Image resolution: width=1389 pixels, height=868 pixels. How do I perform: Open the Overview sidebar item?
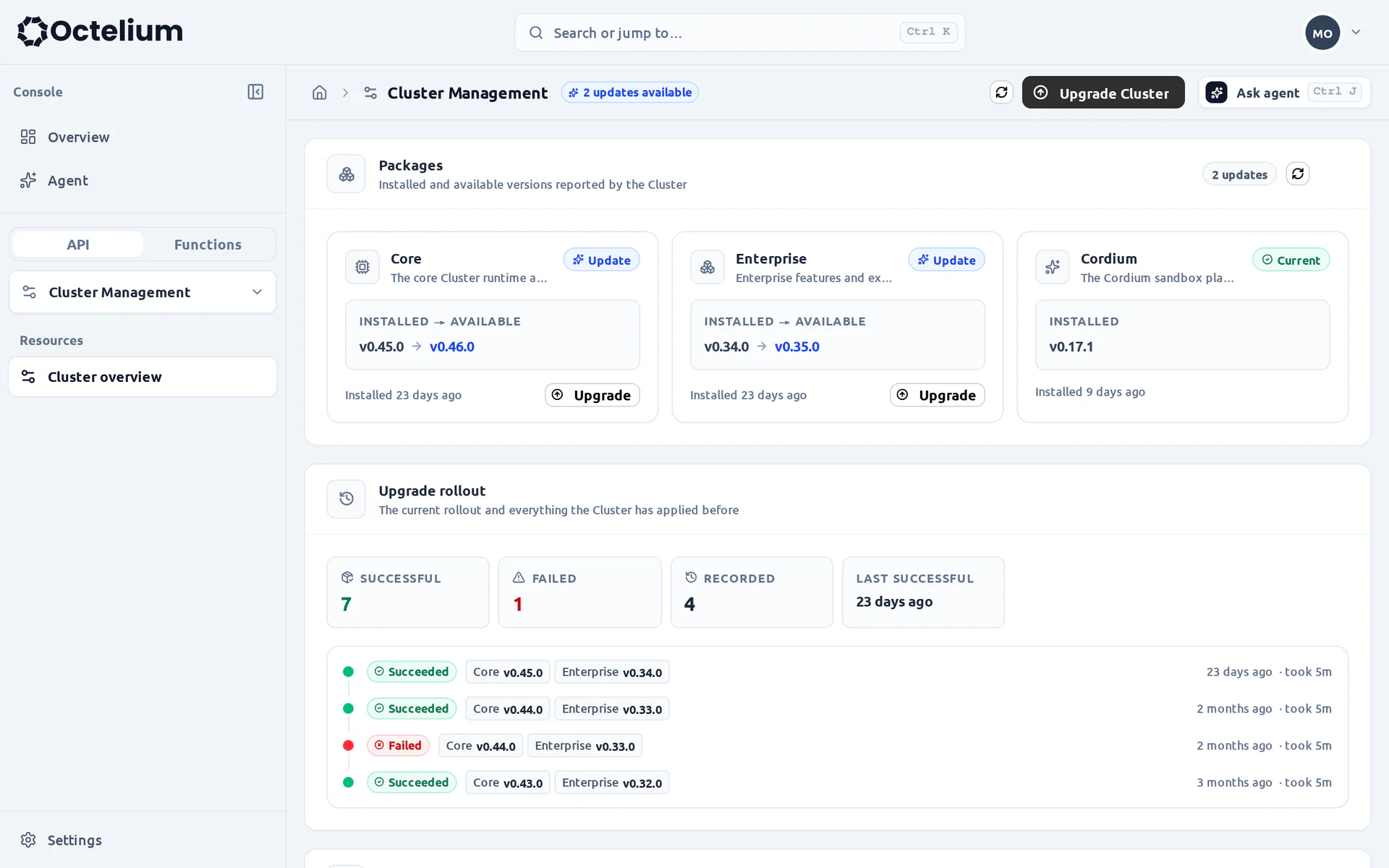143,137
